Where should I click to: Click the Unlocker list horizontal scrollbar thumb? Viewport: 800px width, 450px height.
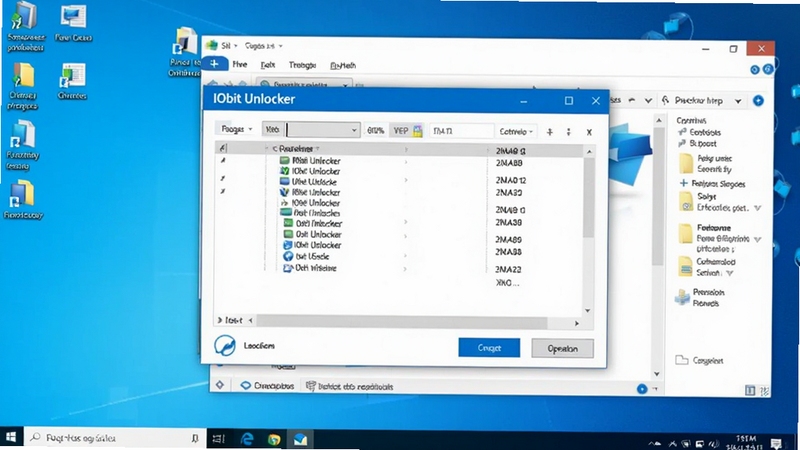402,321
